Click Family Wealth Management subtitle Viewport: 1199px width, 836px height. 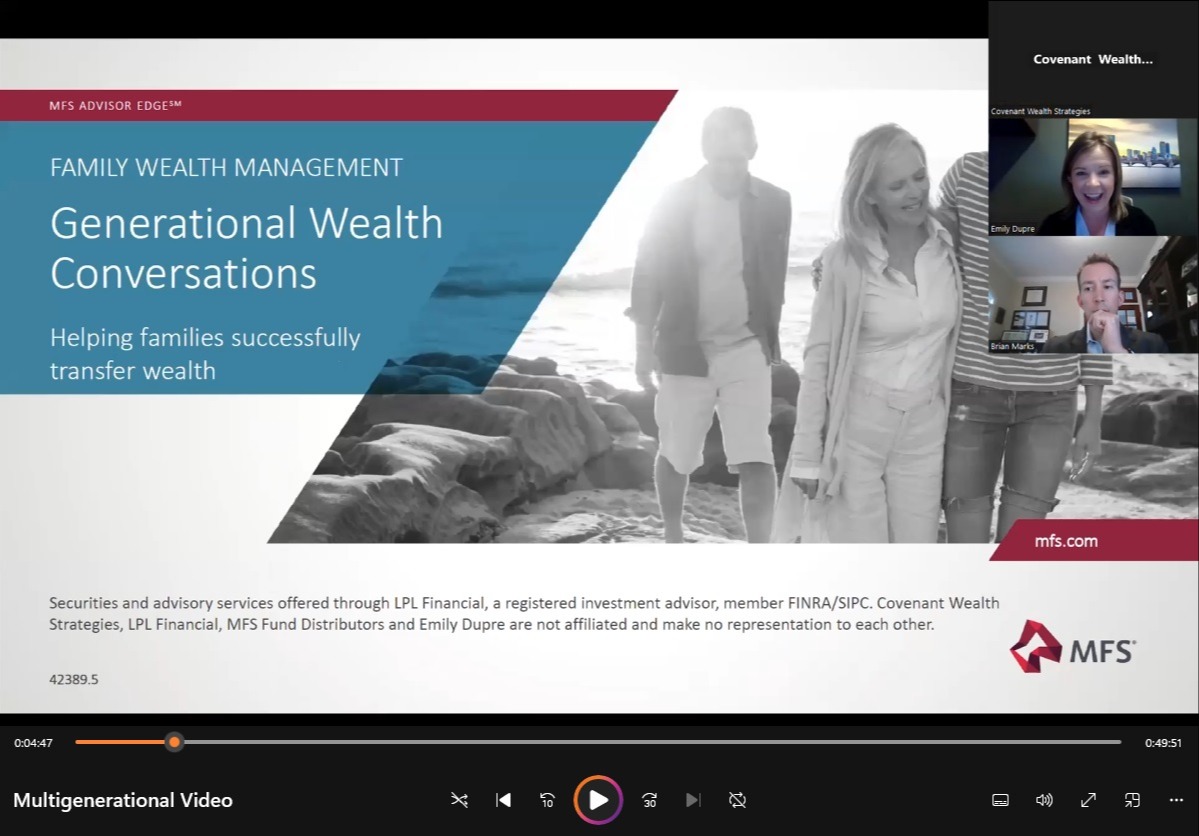[226, 168]
